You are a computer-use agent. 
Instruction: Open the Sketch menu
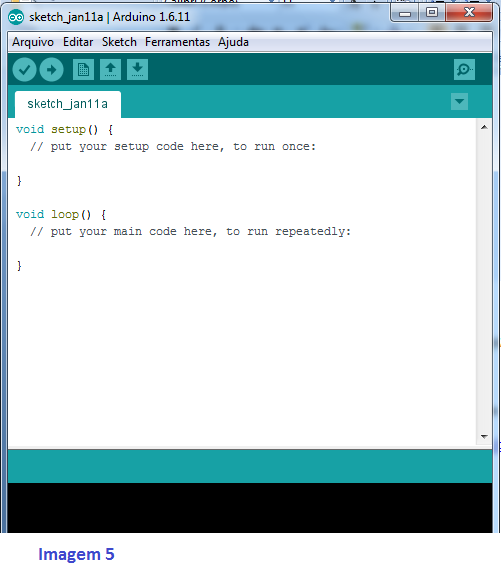(119, 42)
